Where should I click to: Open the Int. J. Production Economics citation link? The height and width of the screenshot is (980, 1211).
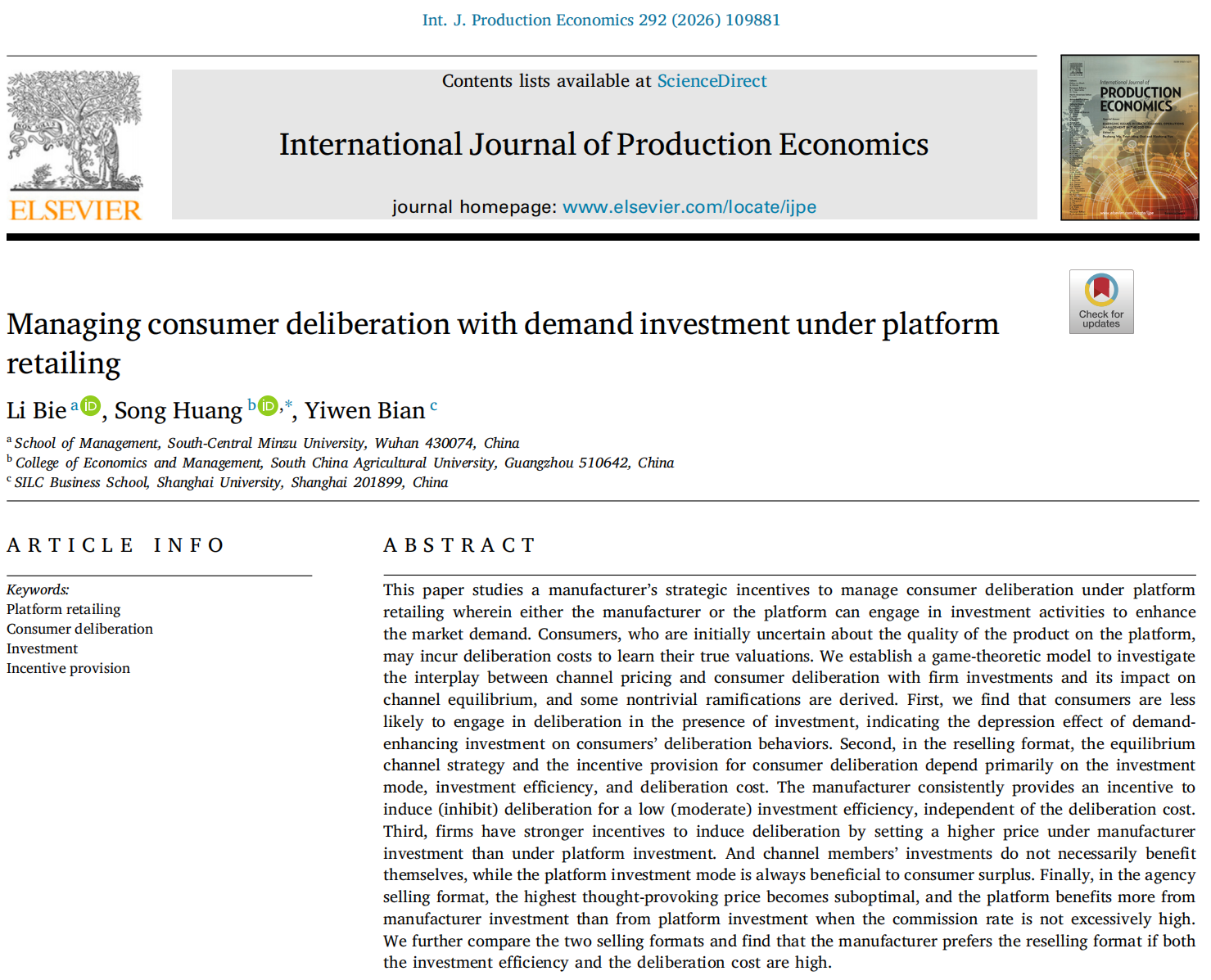[x=601, y=20]
